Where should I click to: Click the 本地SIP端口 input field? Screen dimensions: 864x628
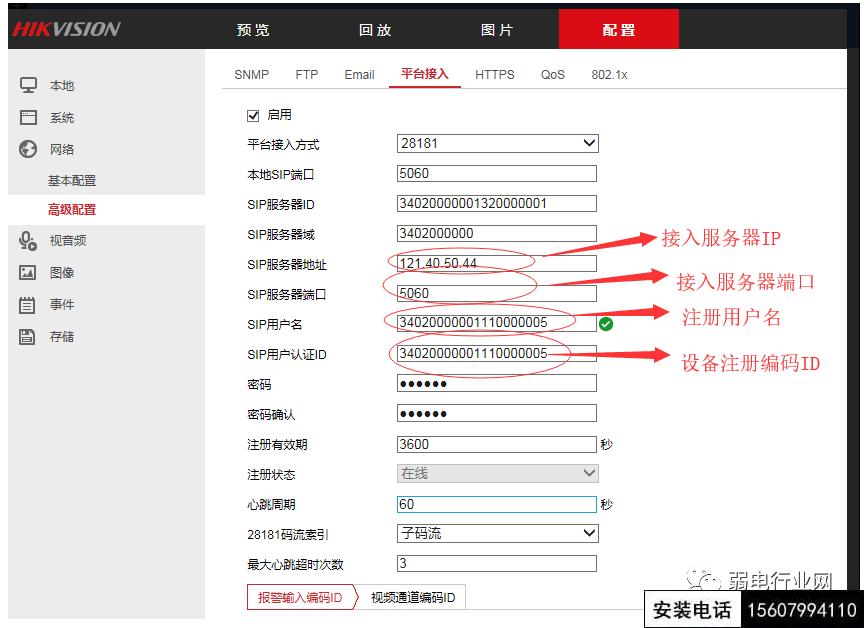click(496, 174)
